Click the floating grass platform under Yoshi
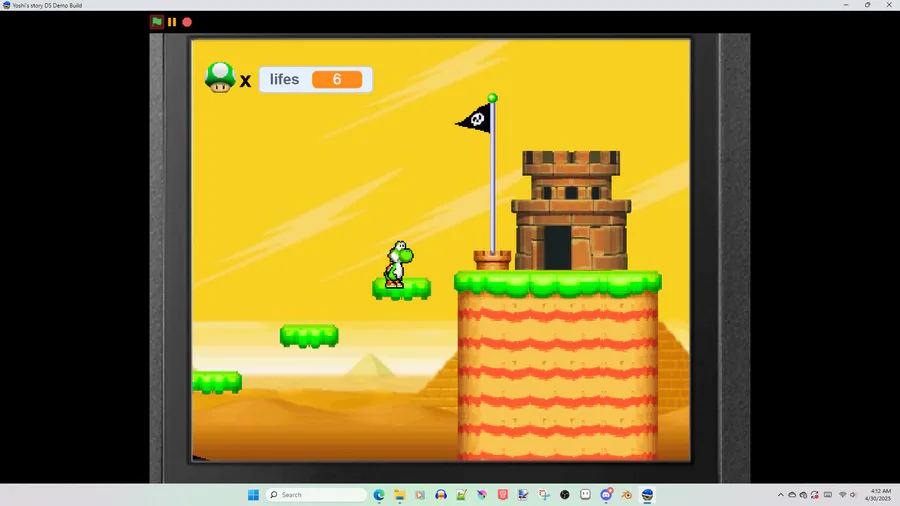900x506 pixels. tap(401, 289)
